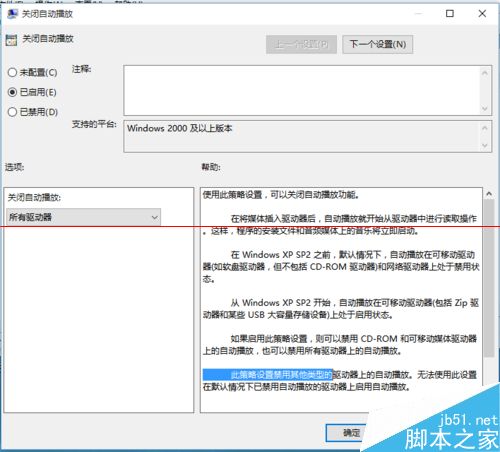
Task: Click the policy setting icon beside 关闭自动播放 heading
Action: [x=11, y=40]
